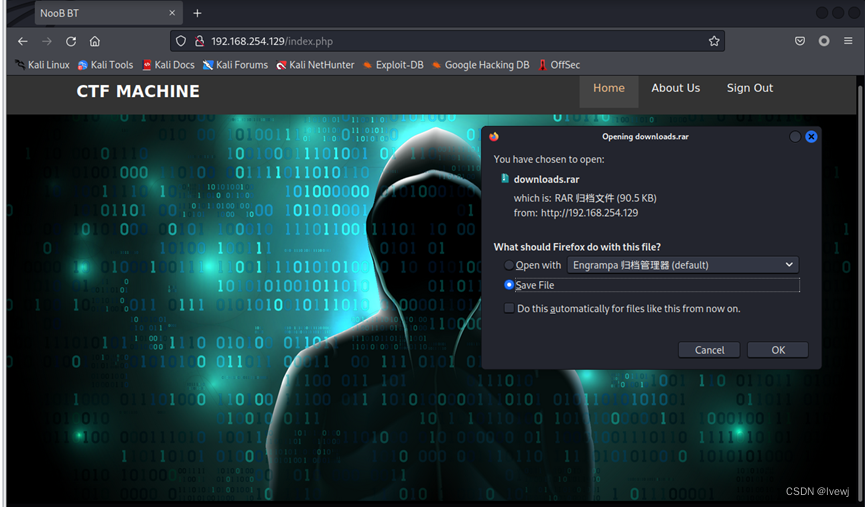Open the browser home page
This screenshot has height=507, width=865.
click(x=95, y=41)
